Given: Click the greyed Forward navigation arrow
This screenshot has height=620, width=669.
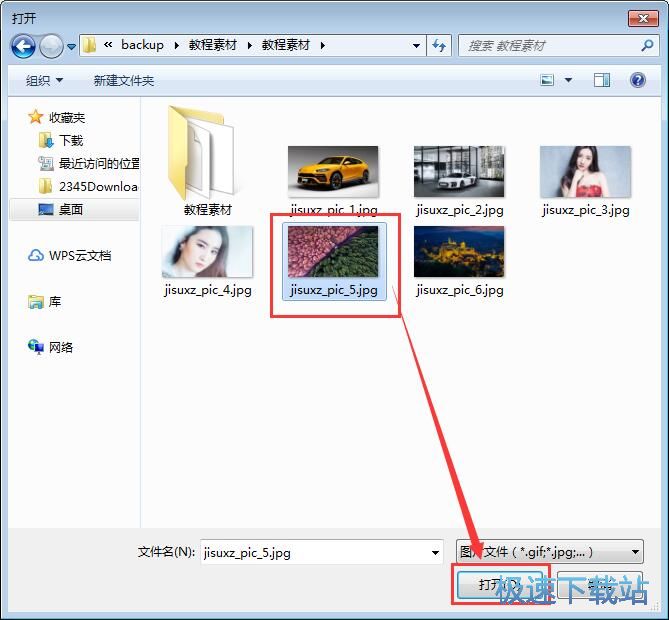Looking at the screenshot, I should pos(51,46).
